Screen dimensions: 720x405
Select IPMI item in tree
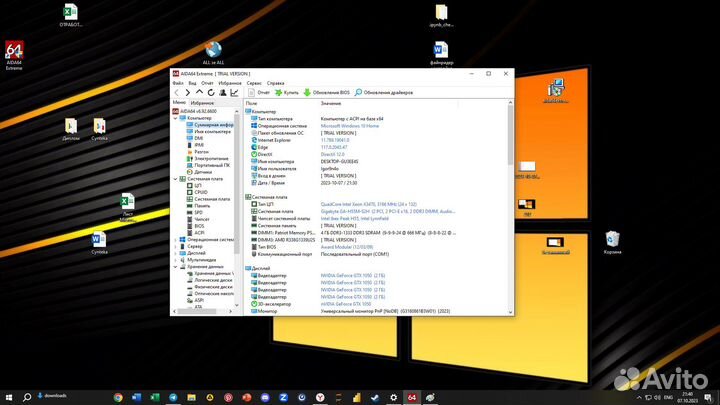pyautogui.click(x=195, y=145)
